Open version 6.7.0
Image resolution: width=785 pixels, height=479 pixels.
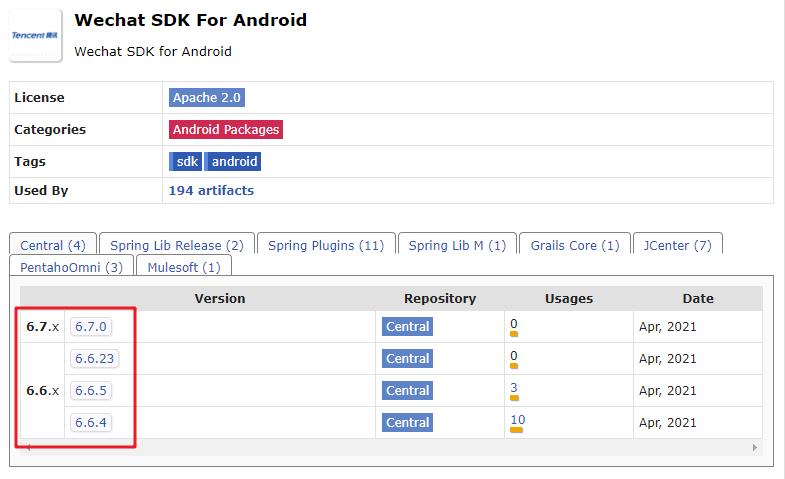[91, 327]
